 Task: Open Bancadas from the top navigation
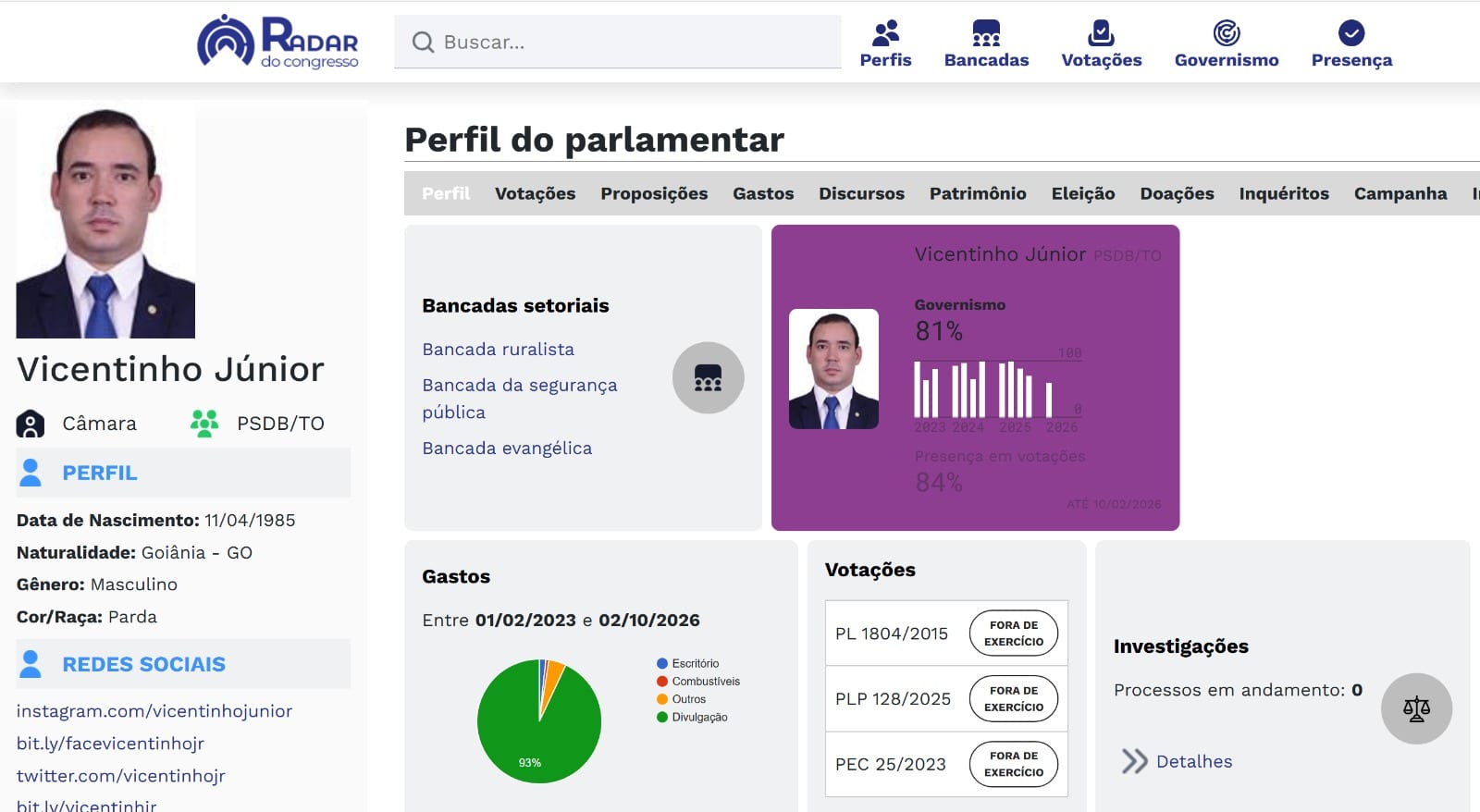coord(986,44)
